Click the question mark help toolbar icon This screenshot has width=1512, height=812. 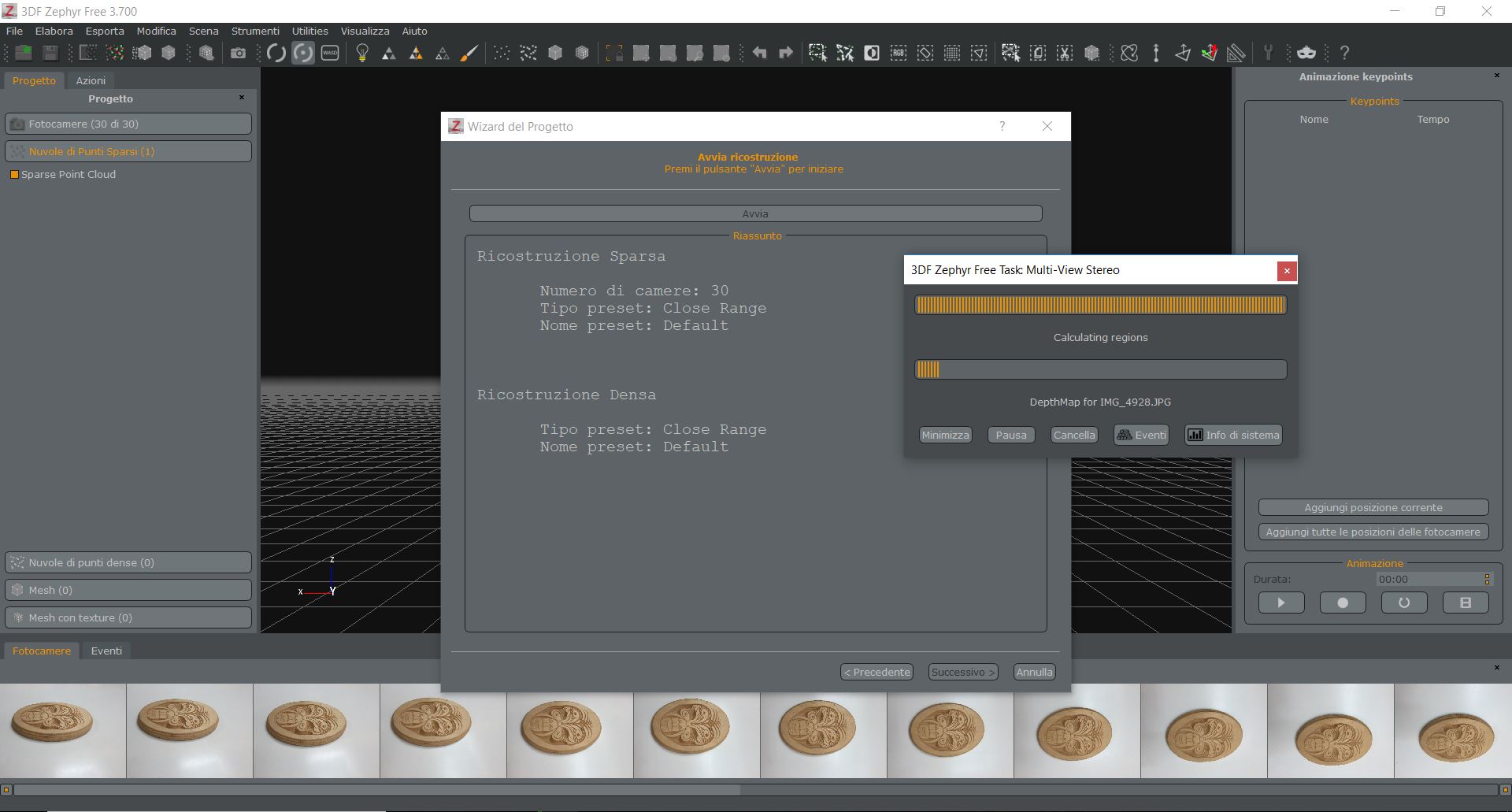point(1345,53)
